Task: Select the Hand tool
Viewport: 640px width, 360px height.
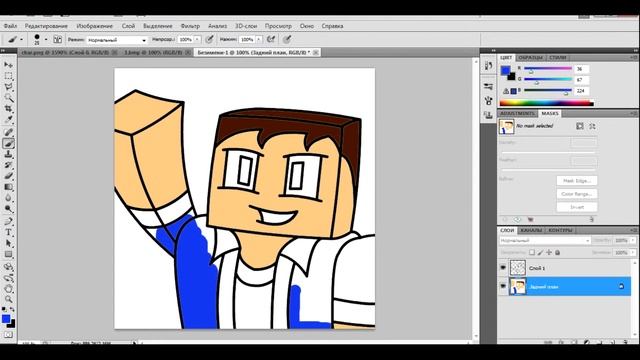Action: point(8,289)
